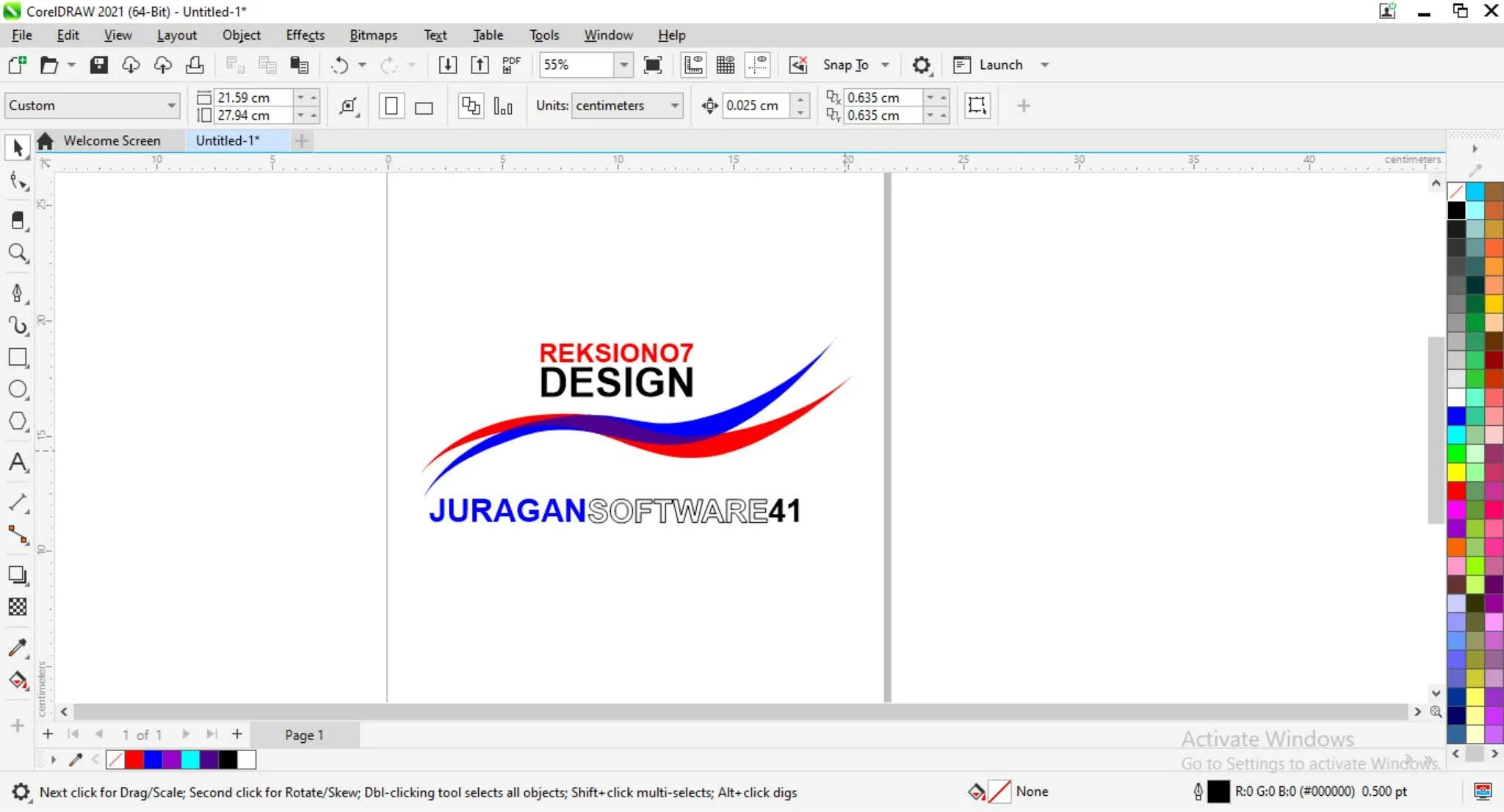Select the Pick tool

tap(18, 148)
